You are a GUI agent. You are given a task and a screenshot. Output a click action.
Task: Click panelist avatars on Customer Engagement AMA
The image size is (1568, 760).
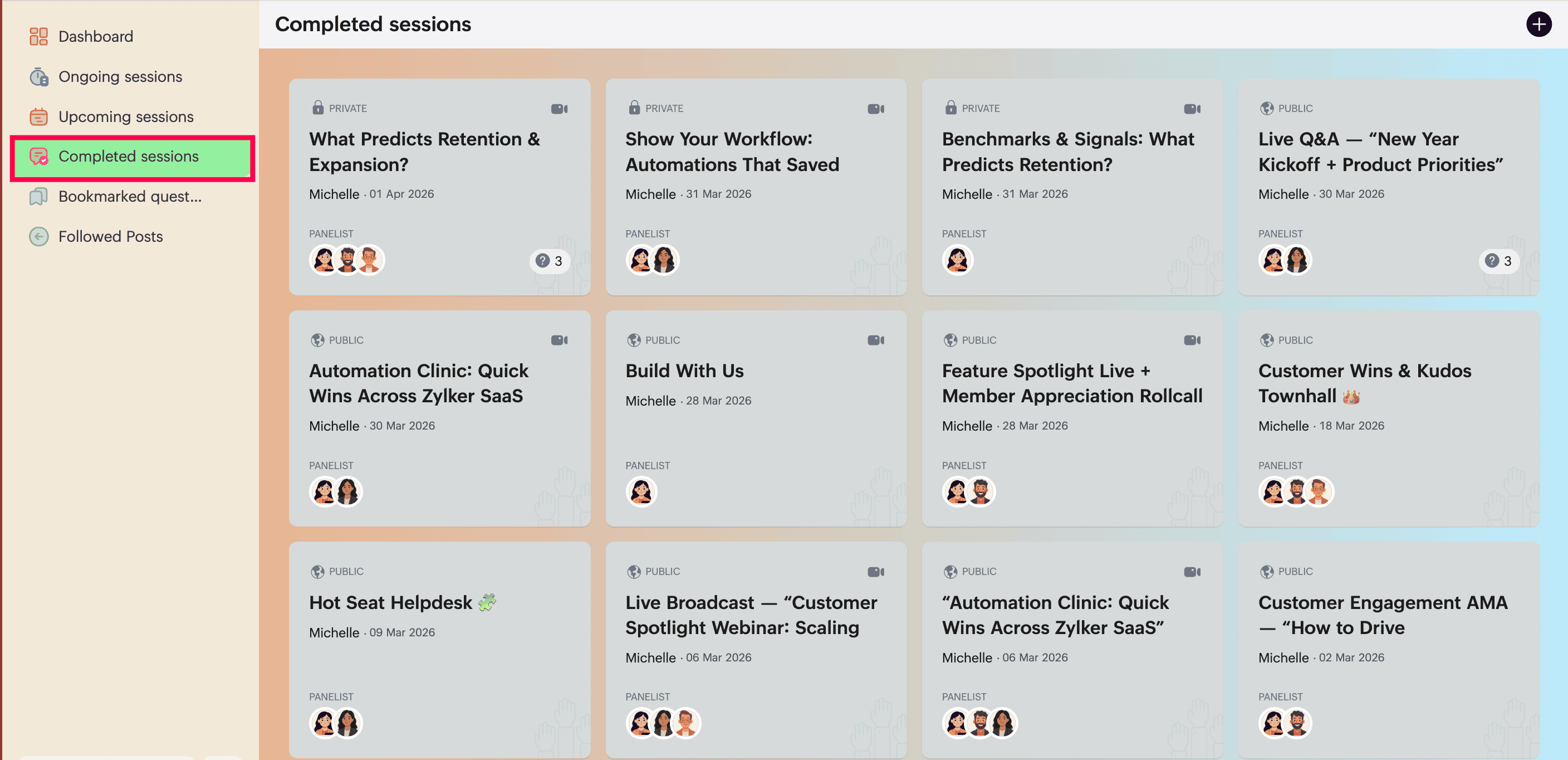(x=1285, y=723)
